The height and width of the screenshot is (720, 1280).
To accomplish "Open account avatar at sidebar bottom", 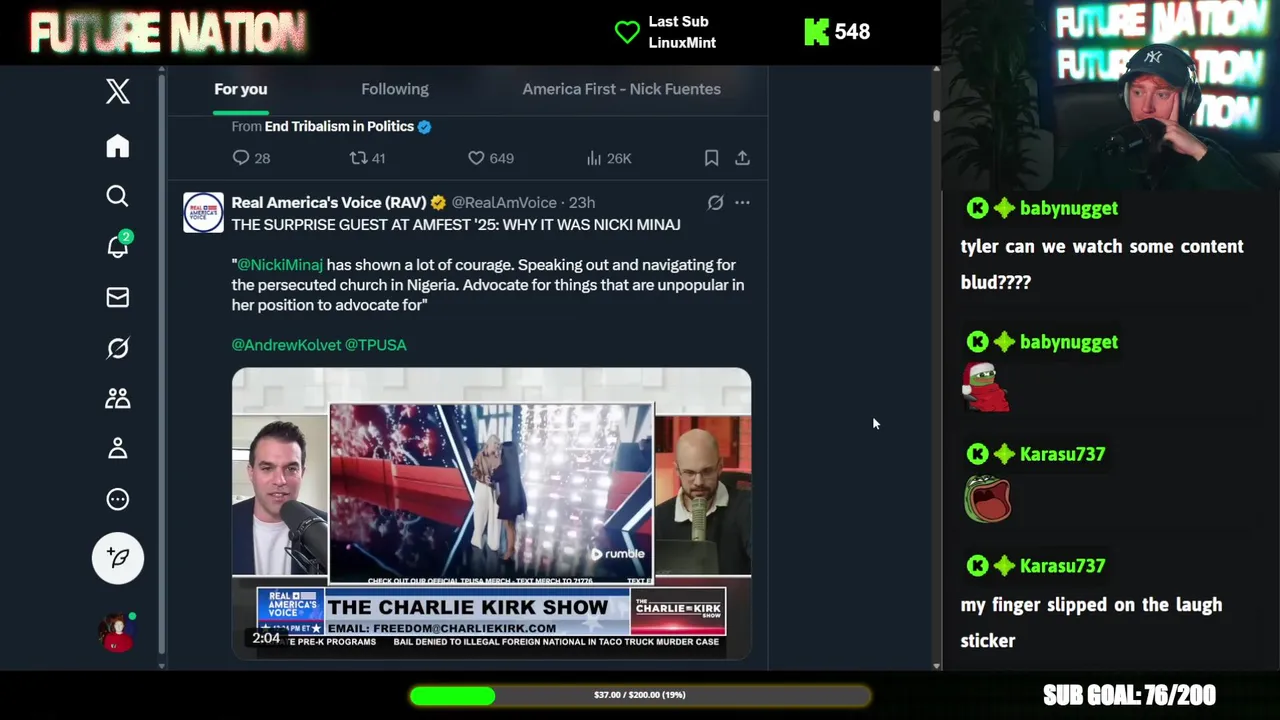I will pyautogui.click(x=116, y=632).
